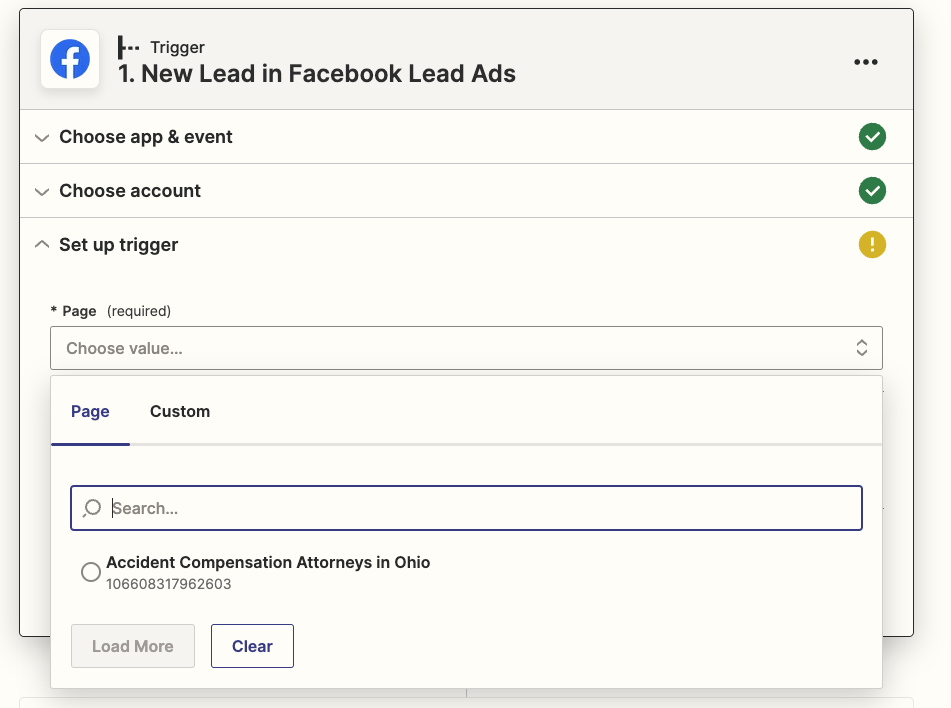951x708 pixels.
Task: Click the up-down arrows on Page dropdown
Action: click(x=861, y=348)
